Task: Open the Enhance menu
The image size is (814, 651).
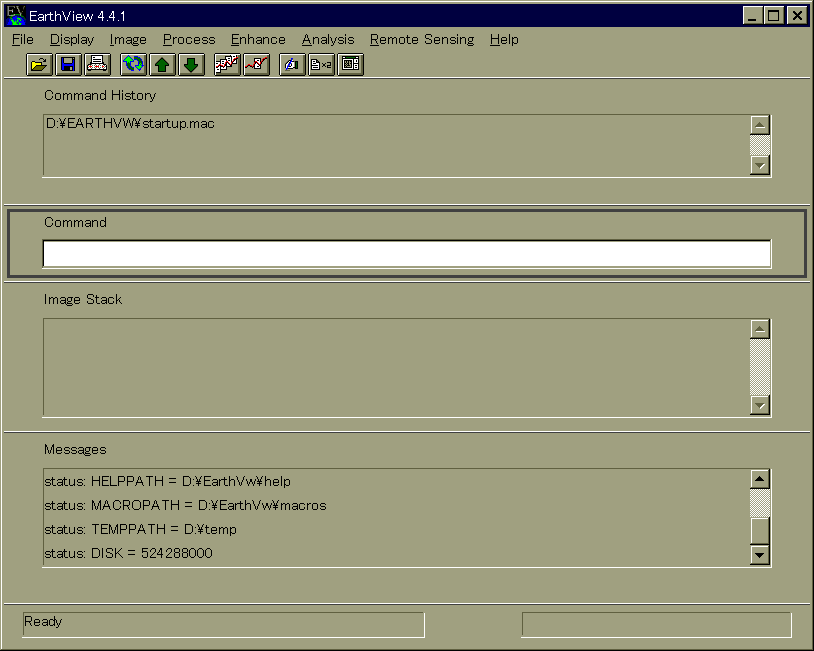Action: pyautogui.click(x=258, y=39)
